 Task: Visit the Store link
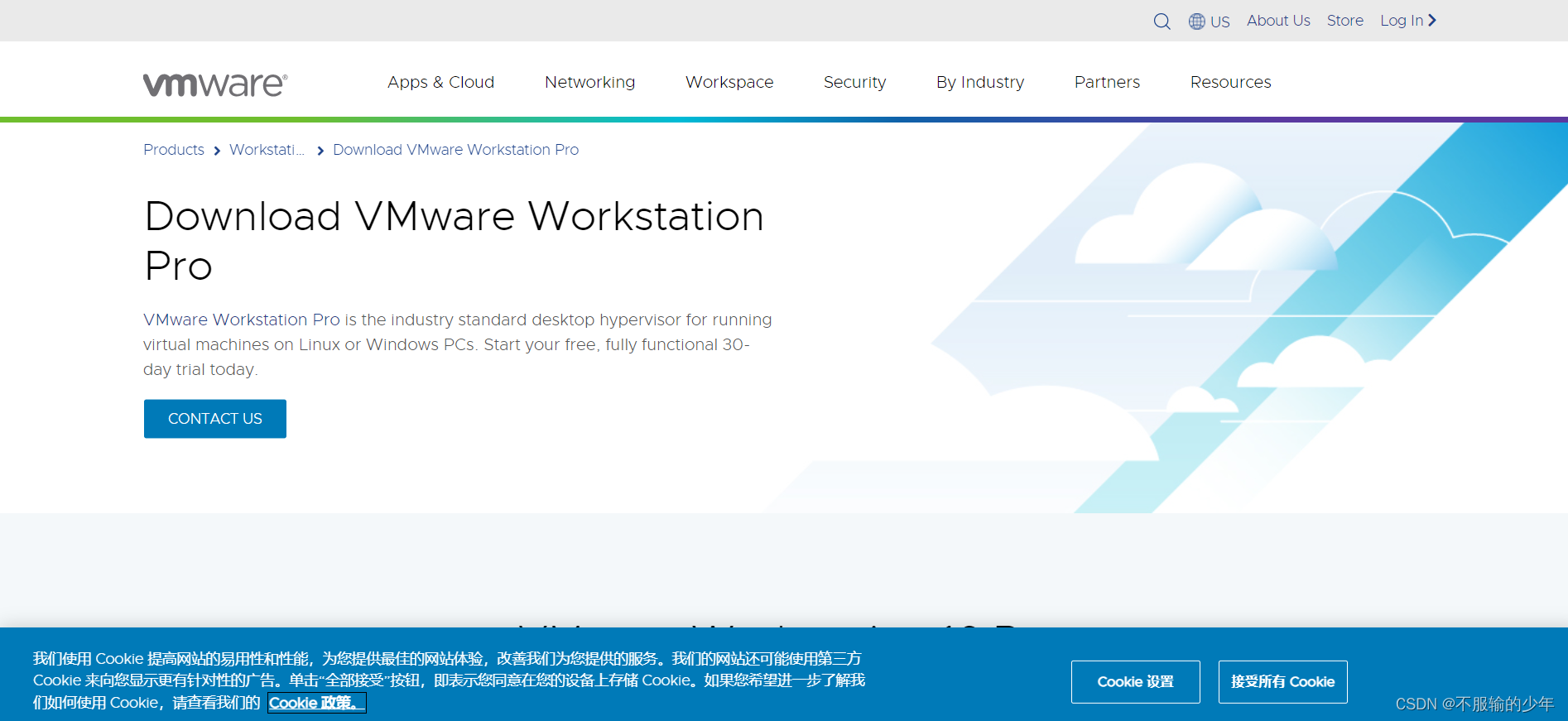[x=1344, y=21]
